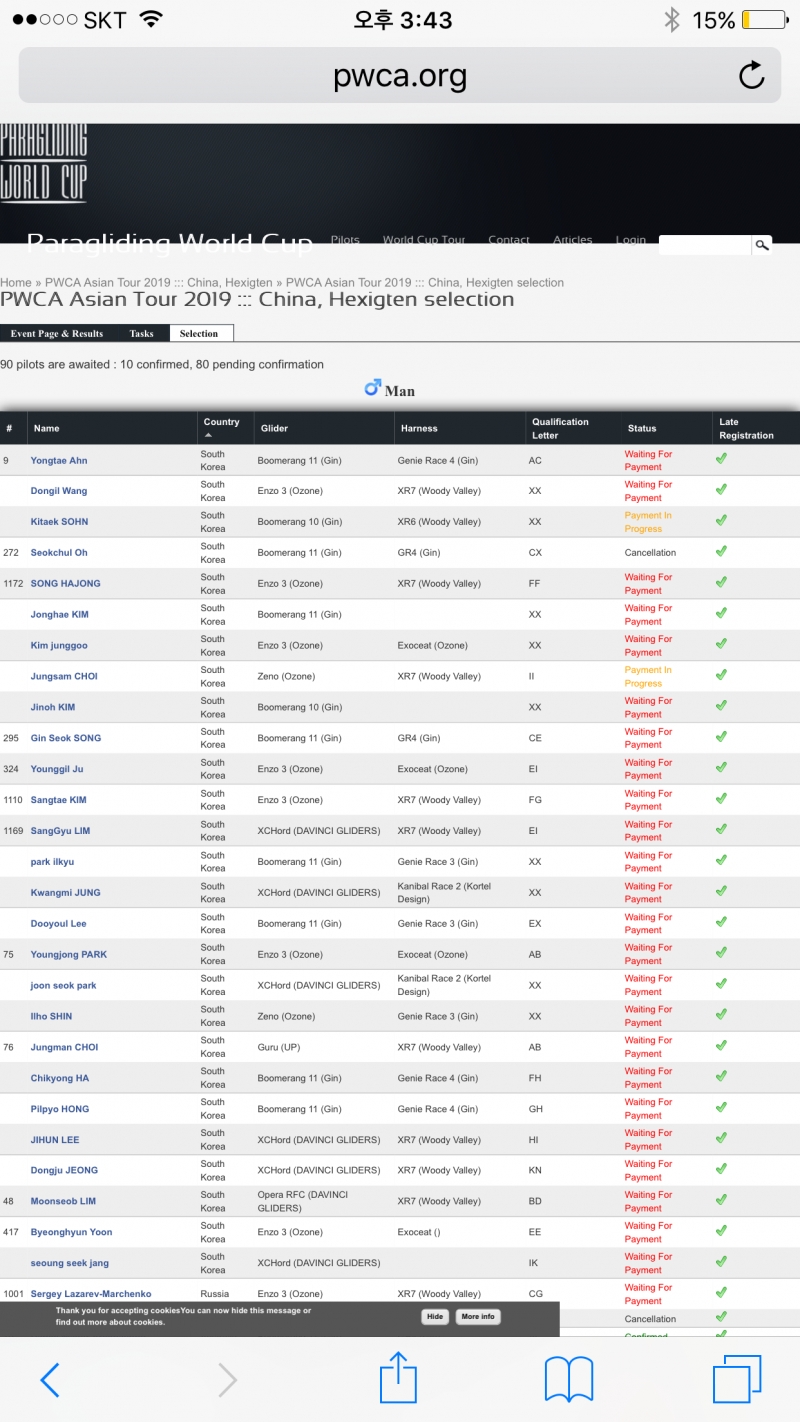Open the Safari share sheet icon
Screen dimensions: 800x1422
[x=398, y=1376]
